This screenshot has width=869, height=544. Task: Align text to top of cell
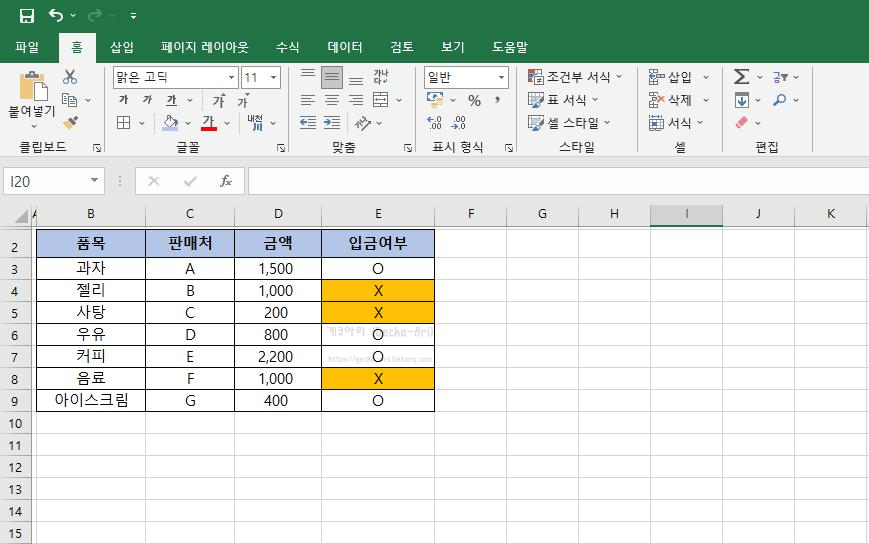point(308,77)
